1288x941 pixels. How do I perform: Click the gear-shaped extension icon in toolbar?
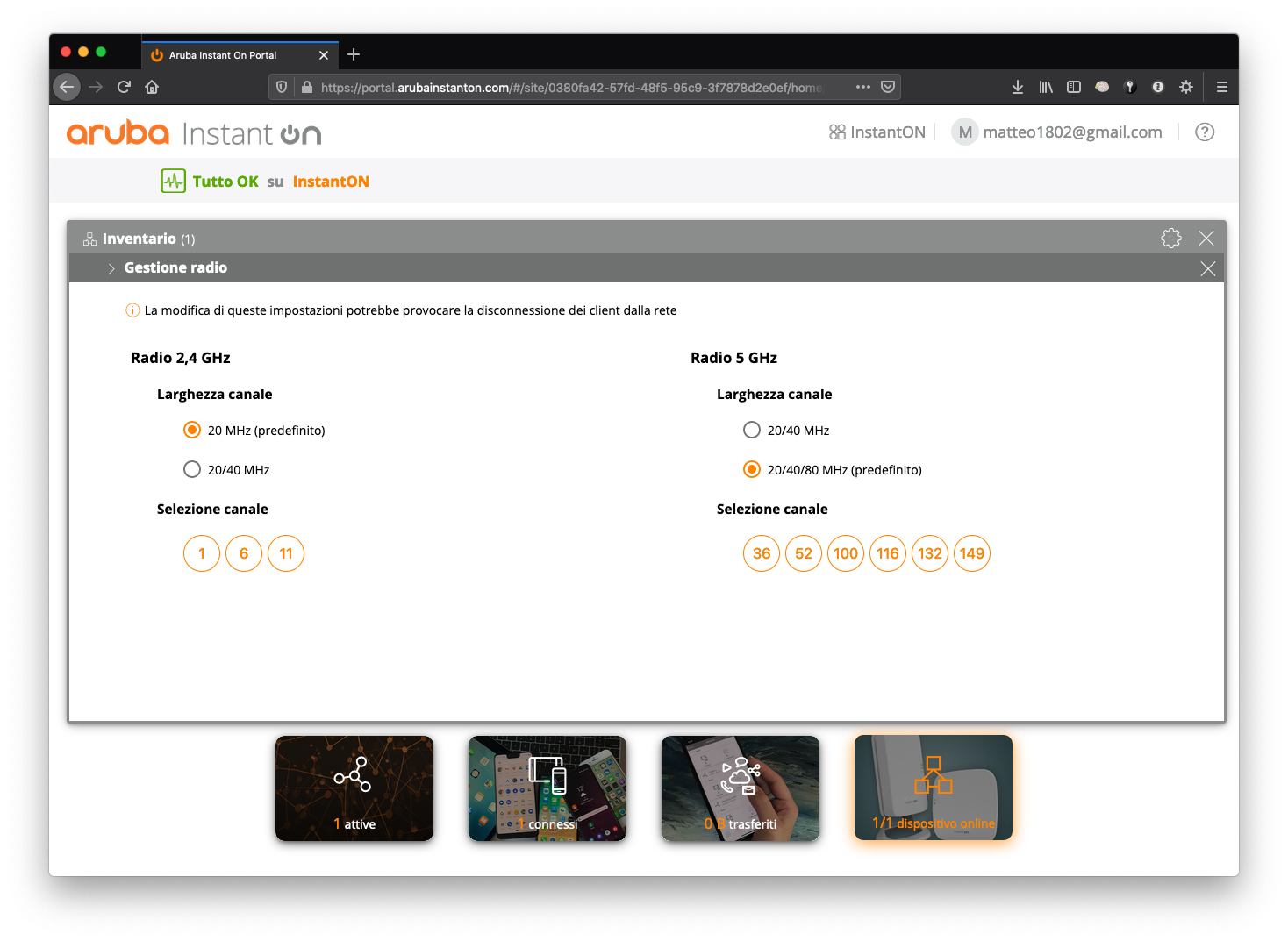[1186, 87]
